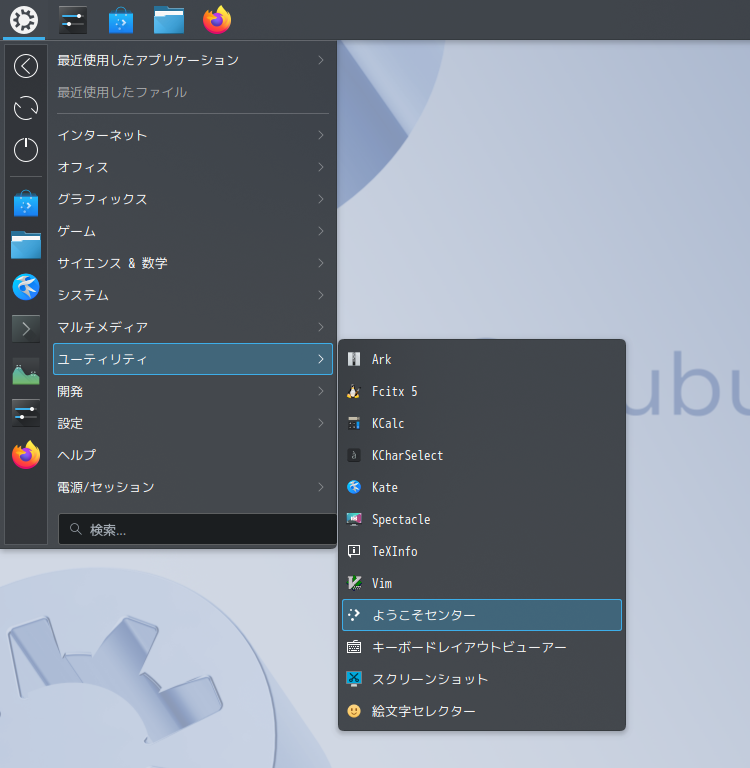The image size is (750, 768).
Task: Expand the インターネット category arrow
Action: [321, 135]
